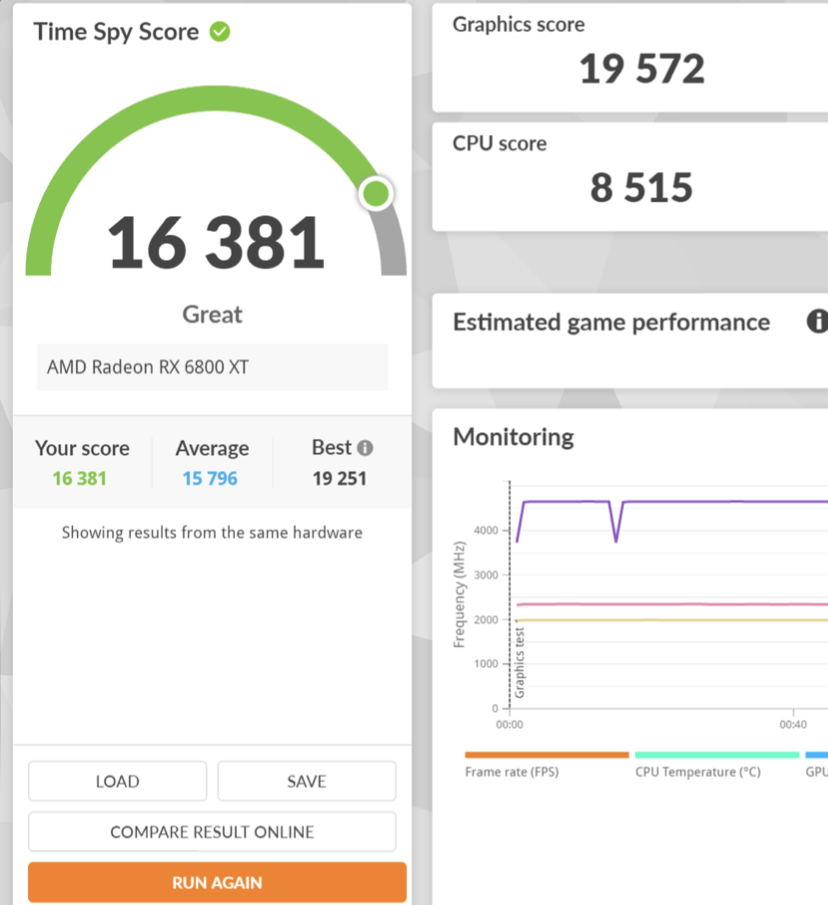Open Estimated game performance info icon
This screenshot has width=828, height=905.
817,321
